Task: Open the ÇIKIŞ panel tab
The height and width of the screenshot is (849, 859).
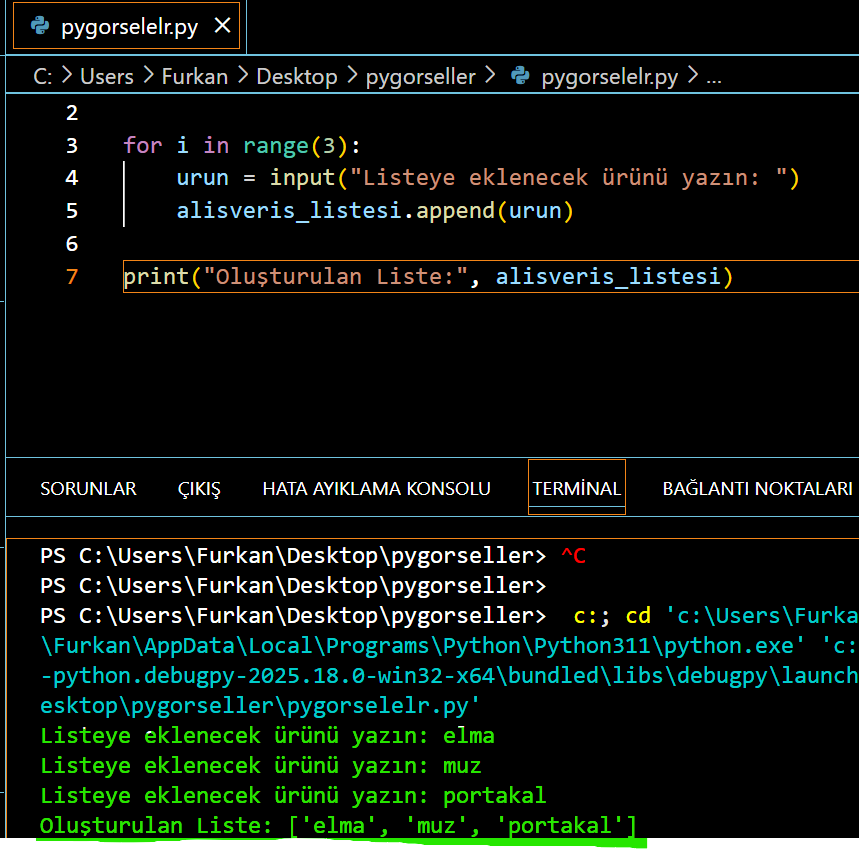Action: point(199,489)
